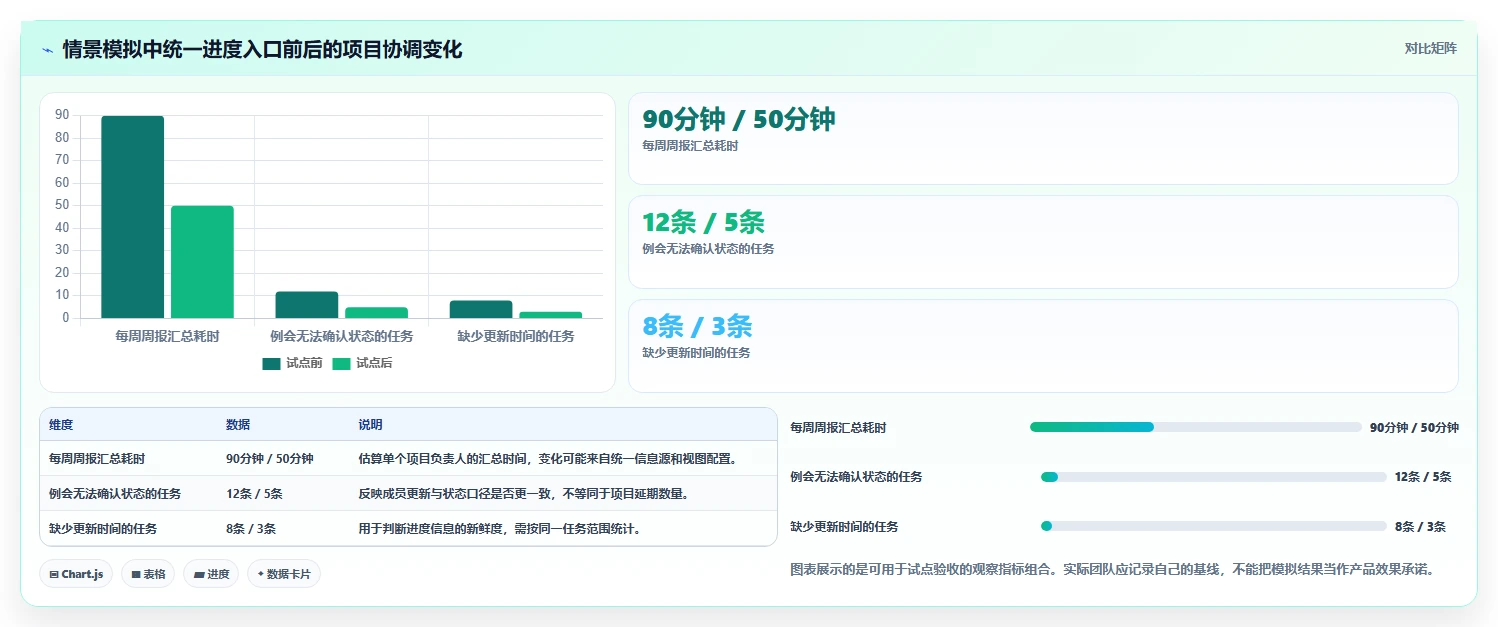Click the progress bar for 每周周报汇总耗时

1196,427
